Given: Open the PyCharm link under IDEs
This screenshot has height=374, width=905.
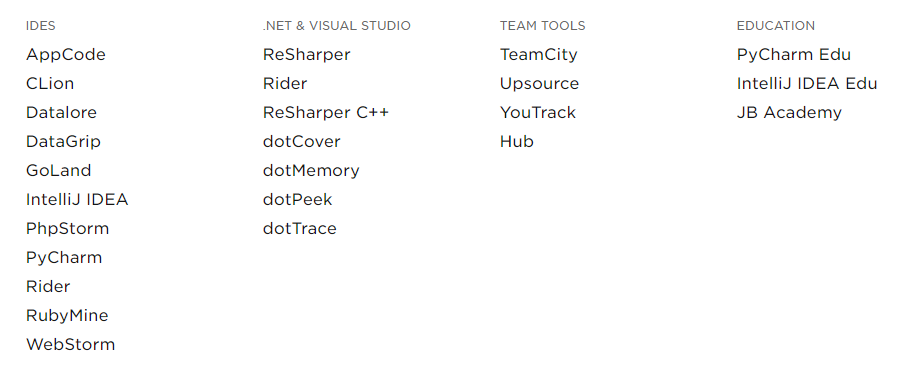Looking at the screenshot, I should click(x=64, y=258).
